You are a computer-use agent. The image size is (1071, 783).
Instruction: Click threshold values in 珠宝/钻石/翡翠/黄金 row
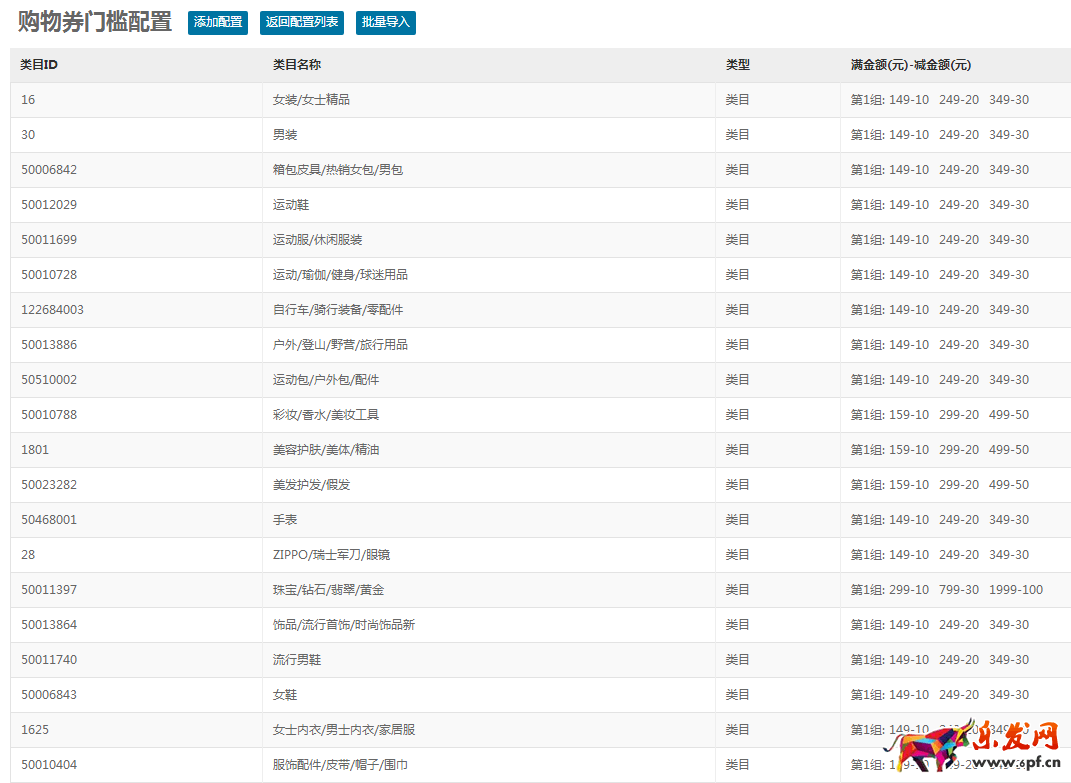pyautogui.click(x=946, y=590)
